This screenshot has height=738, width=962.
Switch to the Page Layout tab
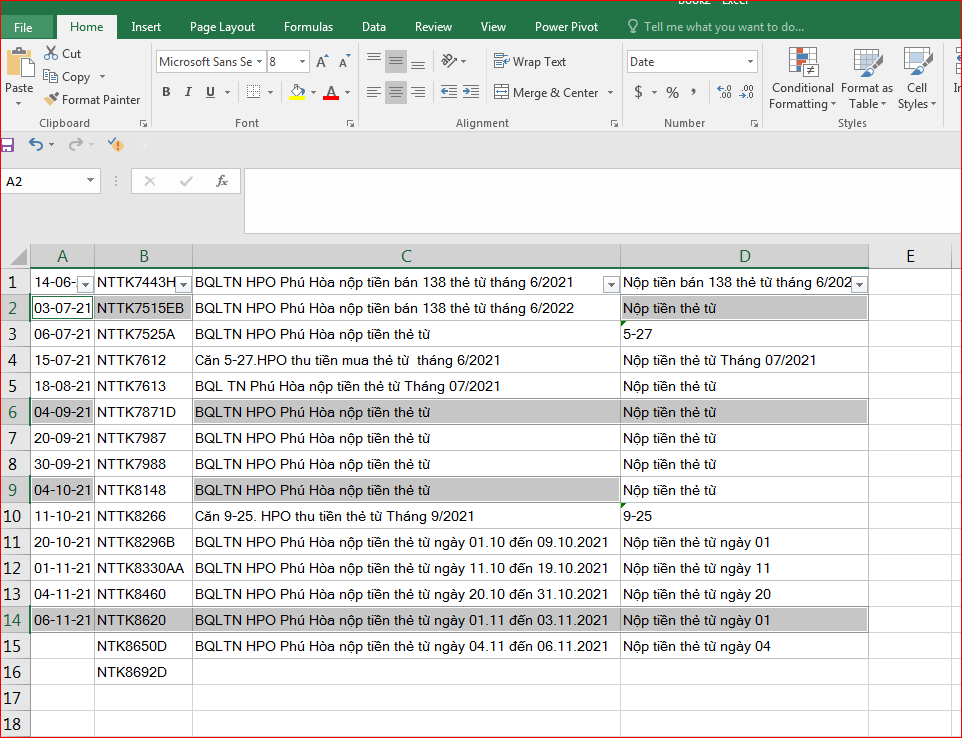pyautogui.click(x=222, y=27)
